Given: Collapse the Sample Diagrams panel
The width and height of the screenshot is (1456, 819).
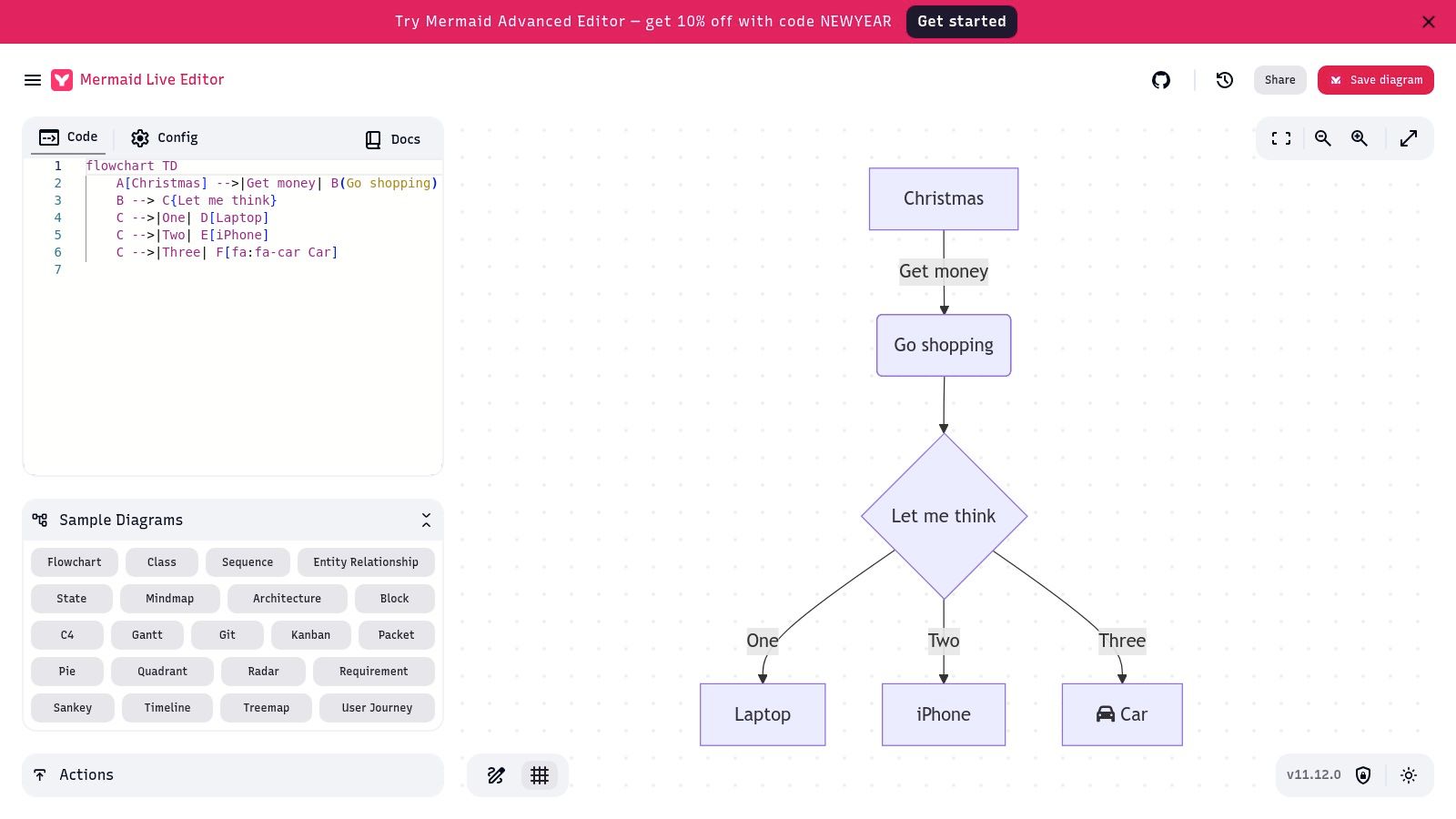Looking at the screenshot, I should [x=426, y=521].
